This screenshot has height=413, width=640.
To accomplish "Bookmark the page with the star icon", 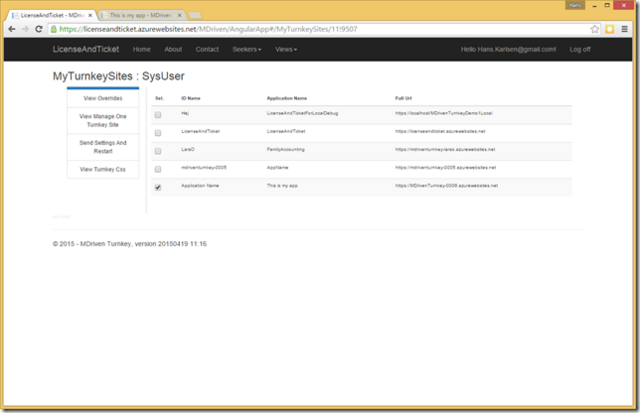I will [595, 29].
